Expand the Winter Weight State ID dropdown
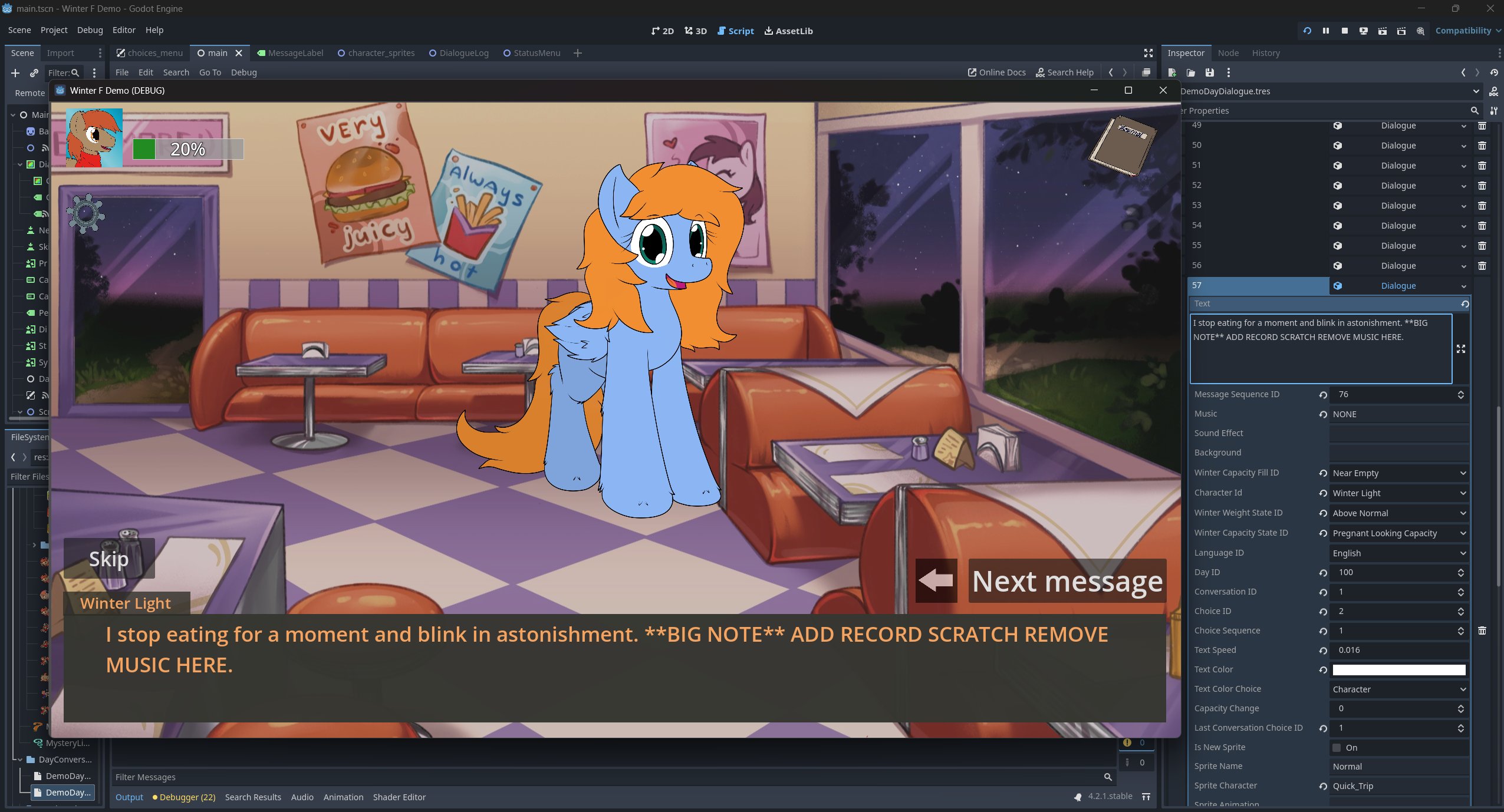1504x812 pixels. [1398, 513]
